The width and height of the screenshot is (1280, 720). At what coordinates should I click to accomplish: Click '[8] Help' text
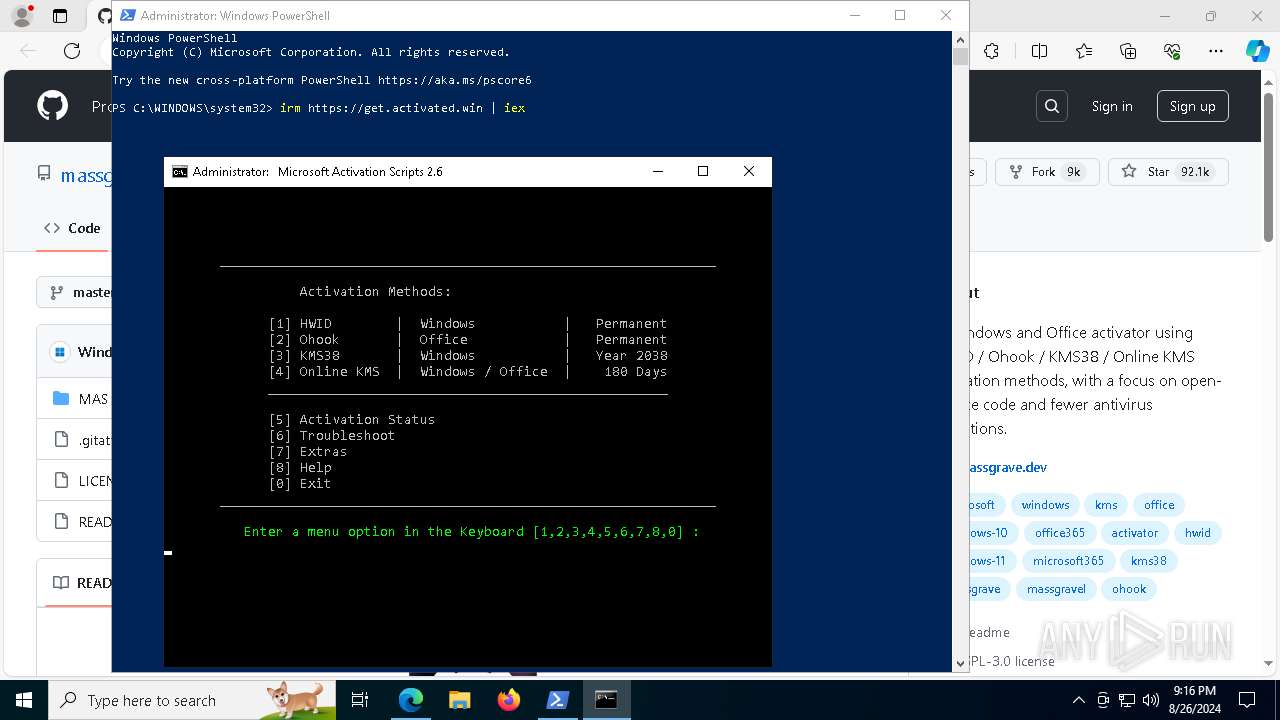pos(299,467)
